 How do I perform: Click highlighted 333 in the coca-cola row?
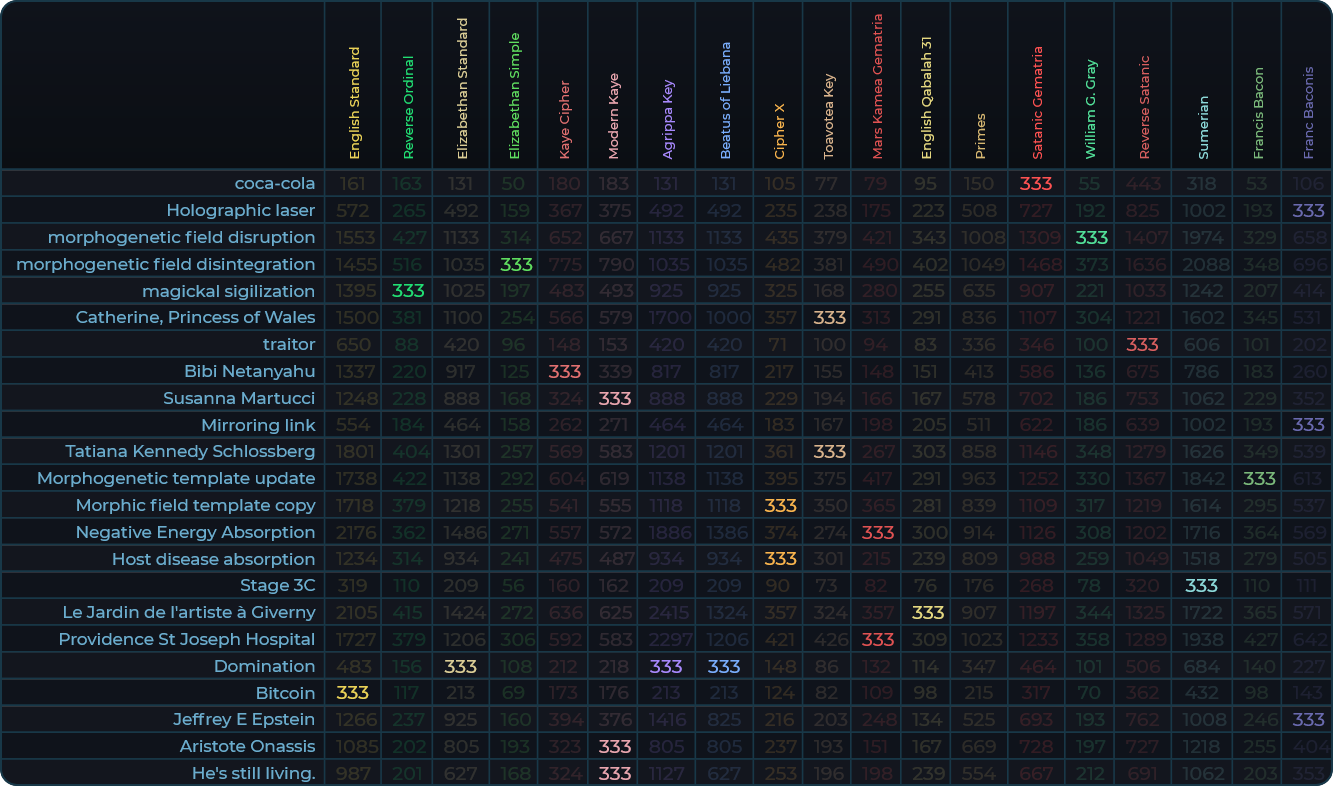[1036, 183]
